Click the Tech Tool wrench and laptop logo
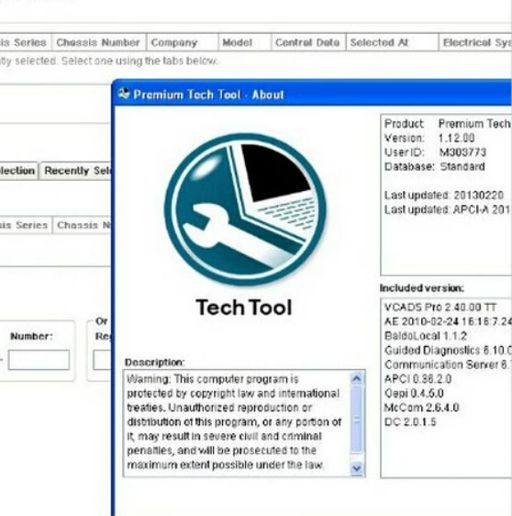Image resolution: width=512 pixels, height=516 pixels. 245,209
